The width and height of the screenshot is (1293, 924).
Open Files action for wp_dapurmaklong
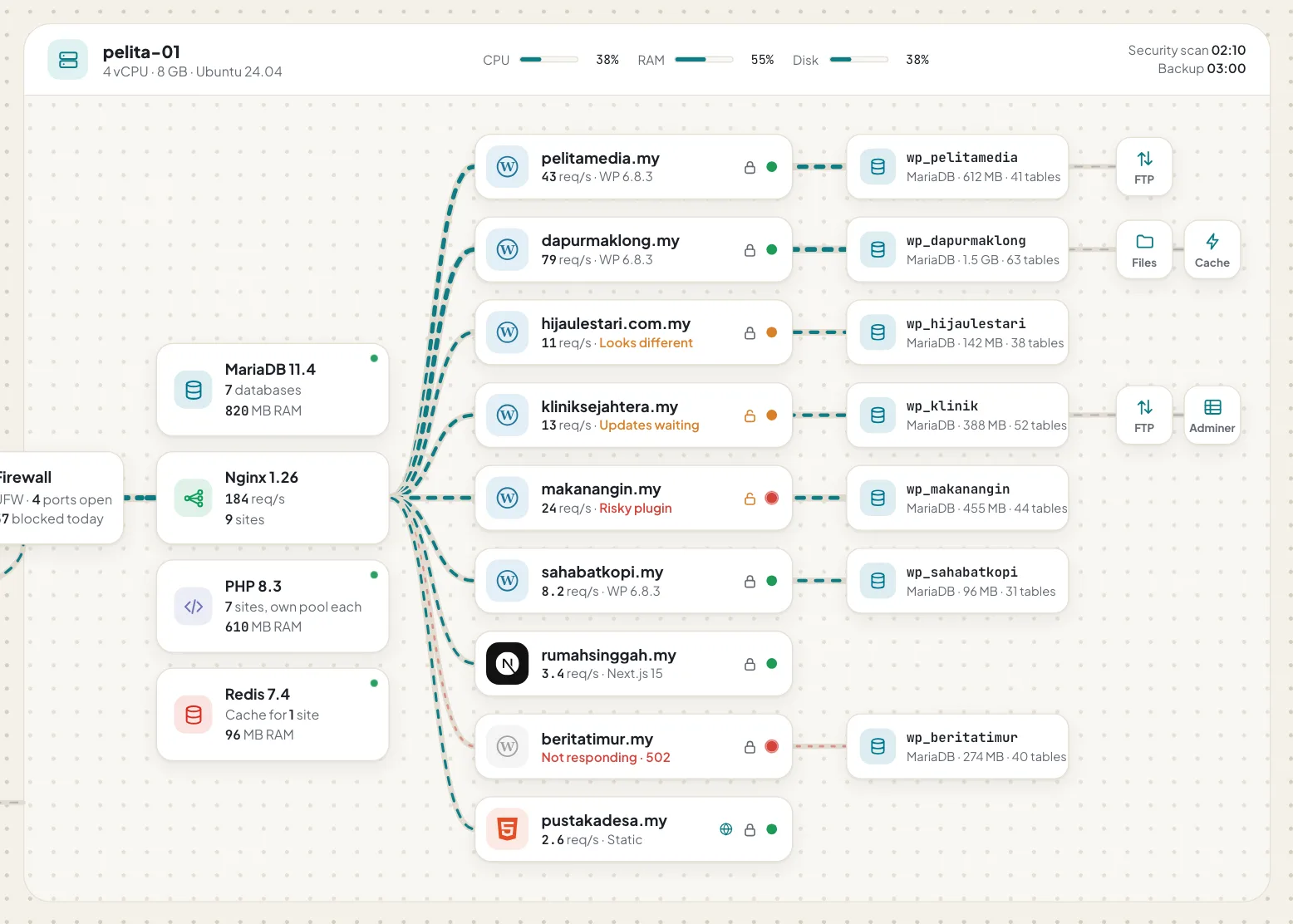(x=1144, y=249)
